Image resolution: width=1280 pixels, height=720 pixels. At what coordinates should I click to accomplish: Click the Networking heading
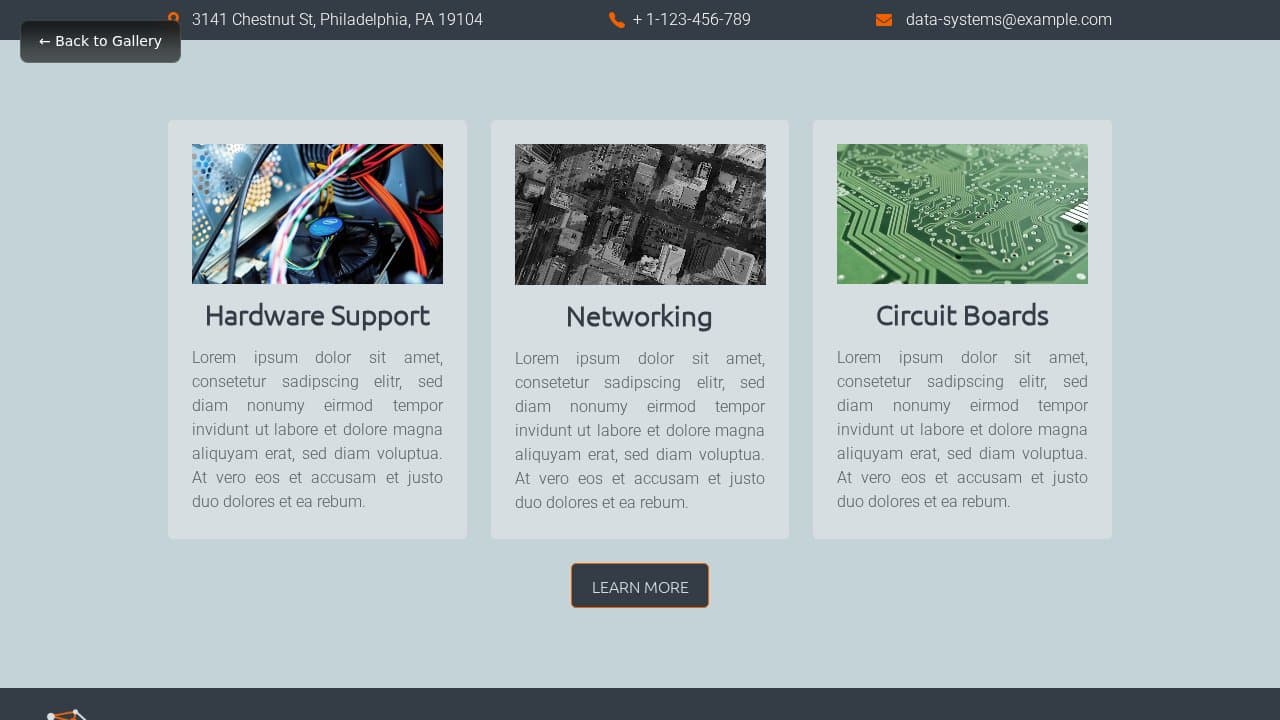pos(639,317)
